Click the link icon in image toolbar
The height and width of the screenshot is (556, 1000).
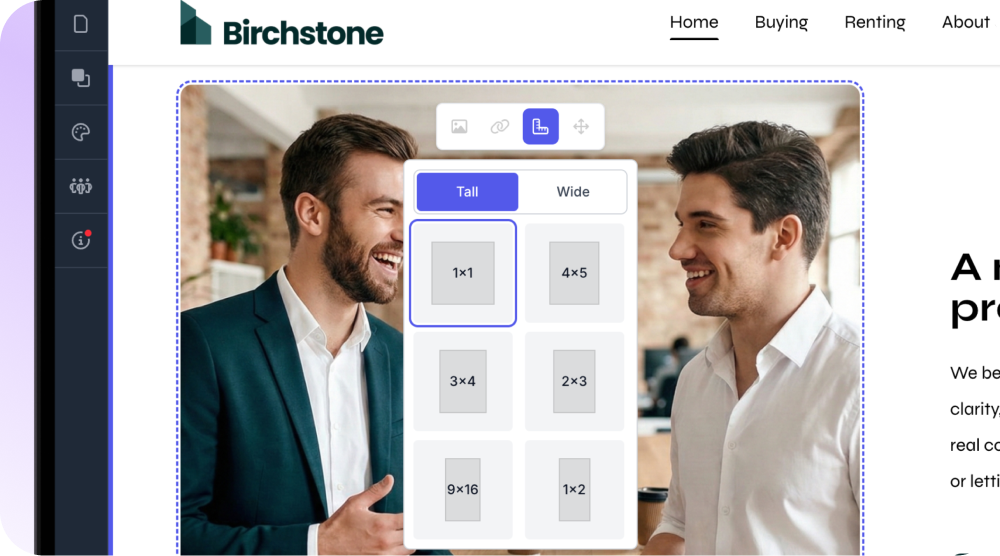pos(500,126)
